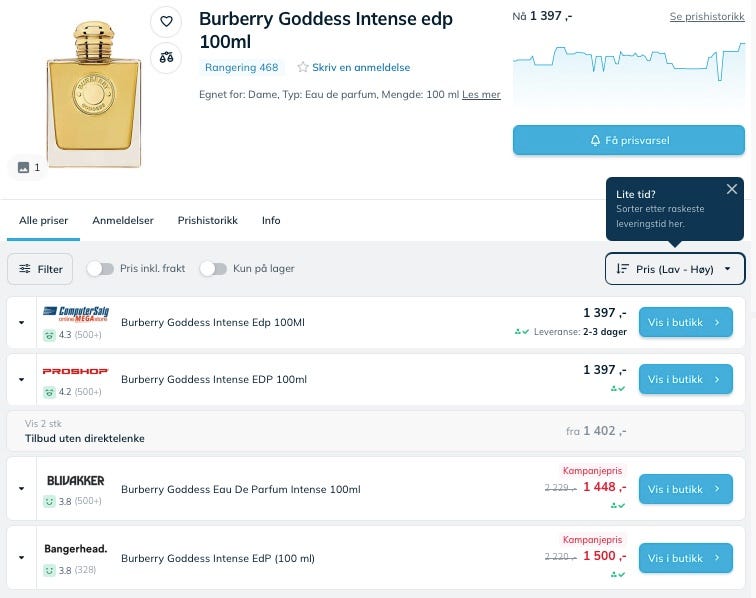756x598 pixels.
Task: Toggle Pris inkl. frakt switch
Action: [100, 268]
